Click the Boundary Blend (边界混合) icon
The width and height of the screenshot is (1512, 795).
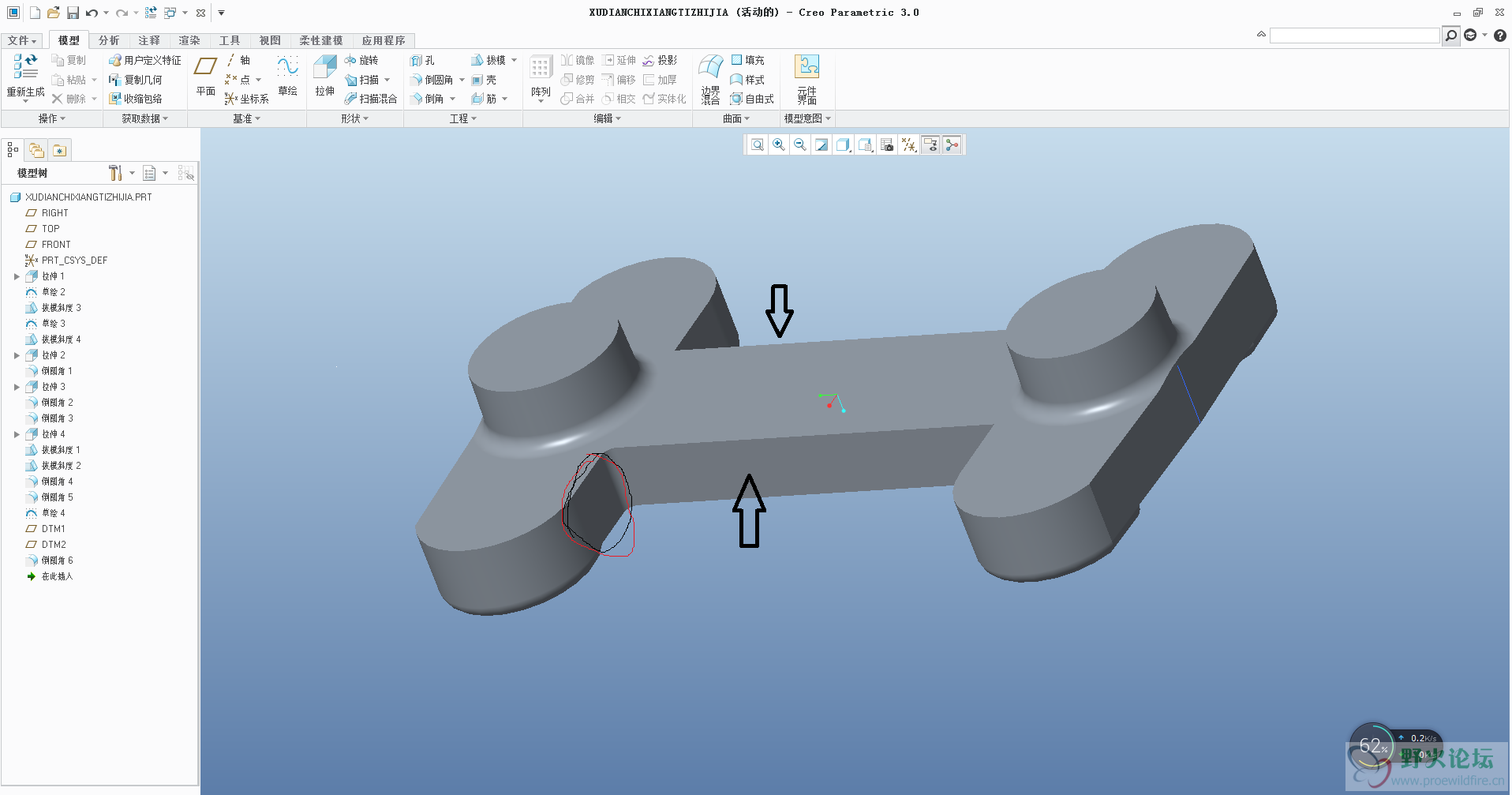click(710, 79)
